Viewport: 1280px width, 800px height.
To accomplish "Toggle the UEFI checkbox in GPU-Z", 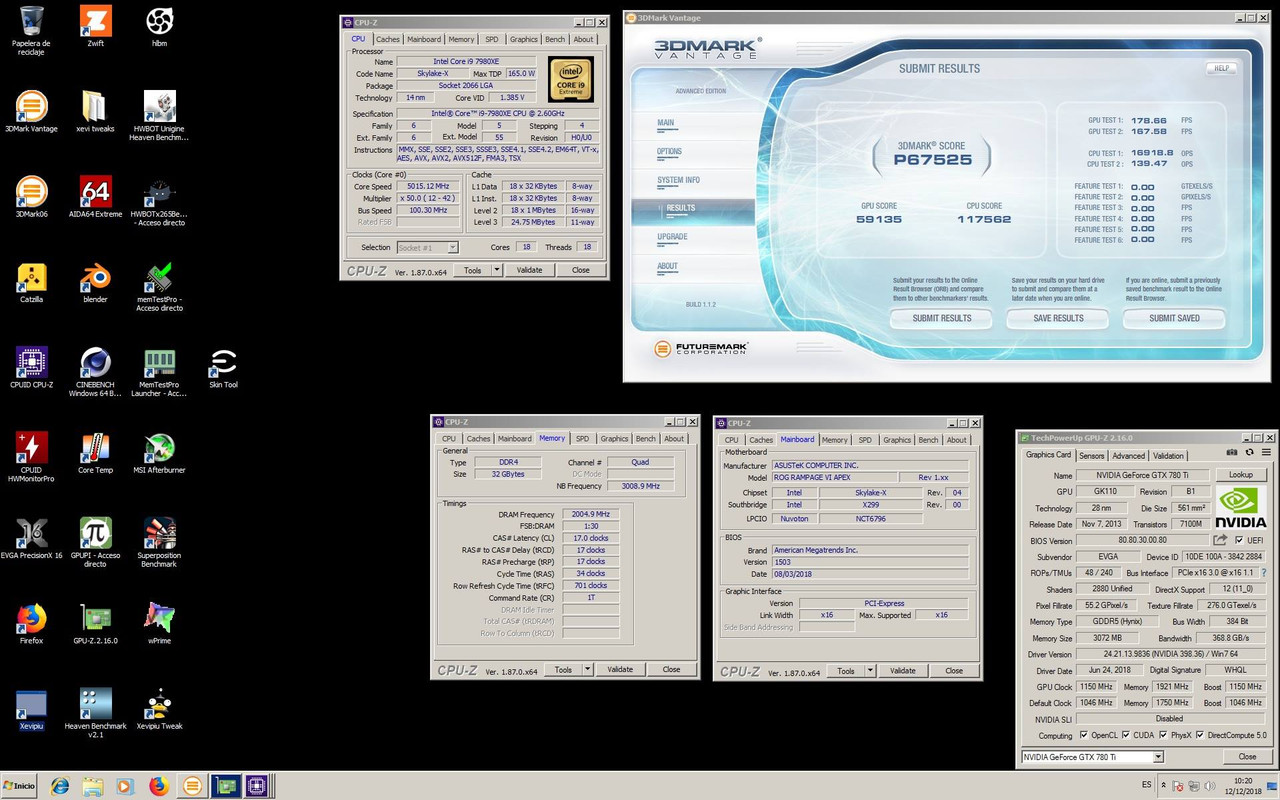I will (1239, 540).
